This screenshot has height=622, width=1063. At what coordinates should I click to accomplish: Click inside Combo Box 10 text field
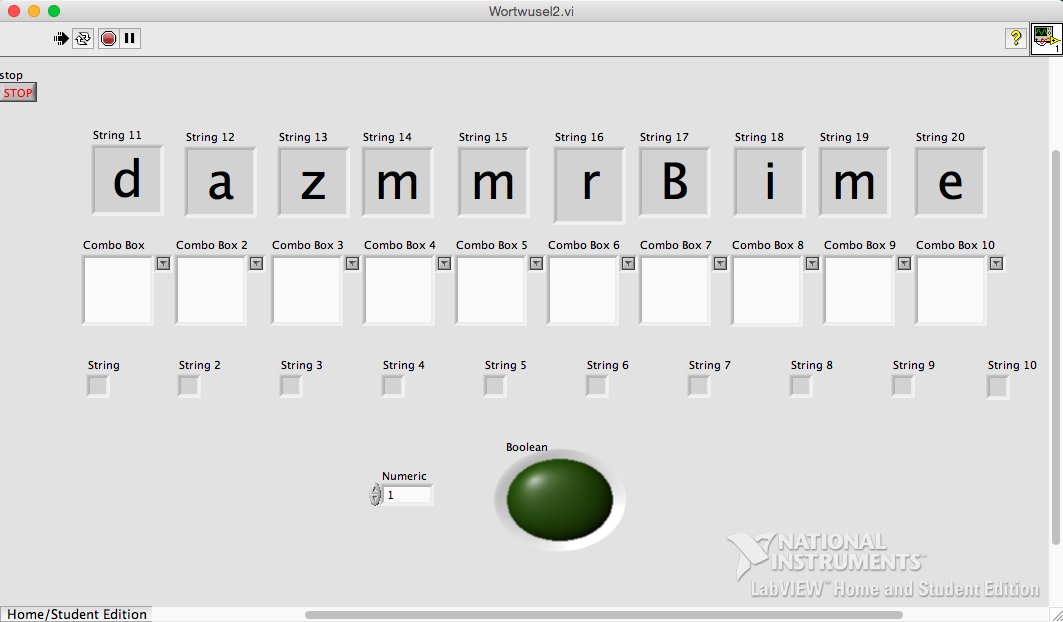tap(950, 290)
